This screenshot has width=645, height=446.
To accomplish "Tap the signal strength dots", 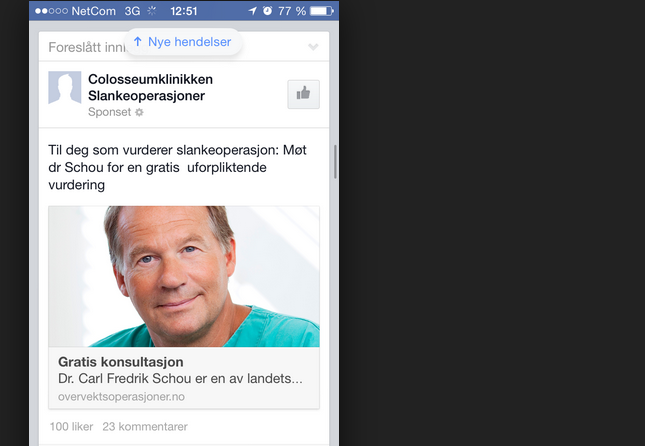I will tap(51, 11).
